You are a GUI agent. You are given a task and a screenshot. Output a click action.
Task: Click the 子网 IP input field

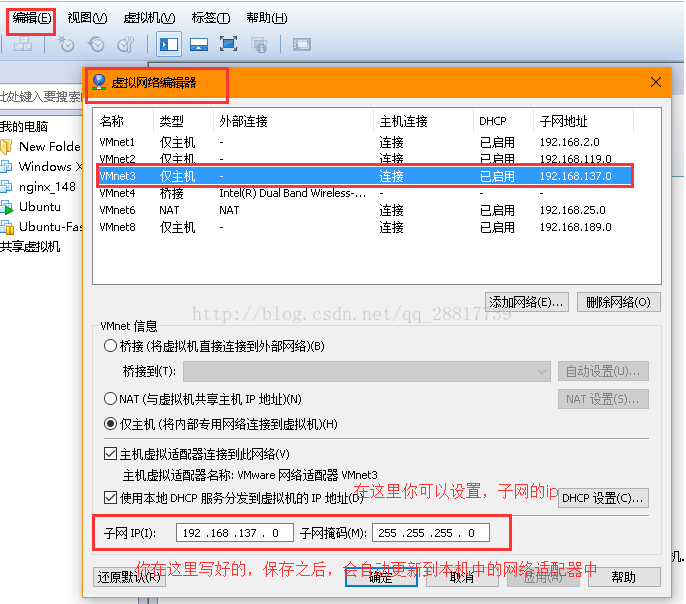pyautogui.click(x=234, y=533)
